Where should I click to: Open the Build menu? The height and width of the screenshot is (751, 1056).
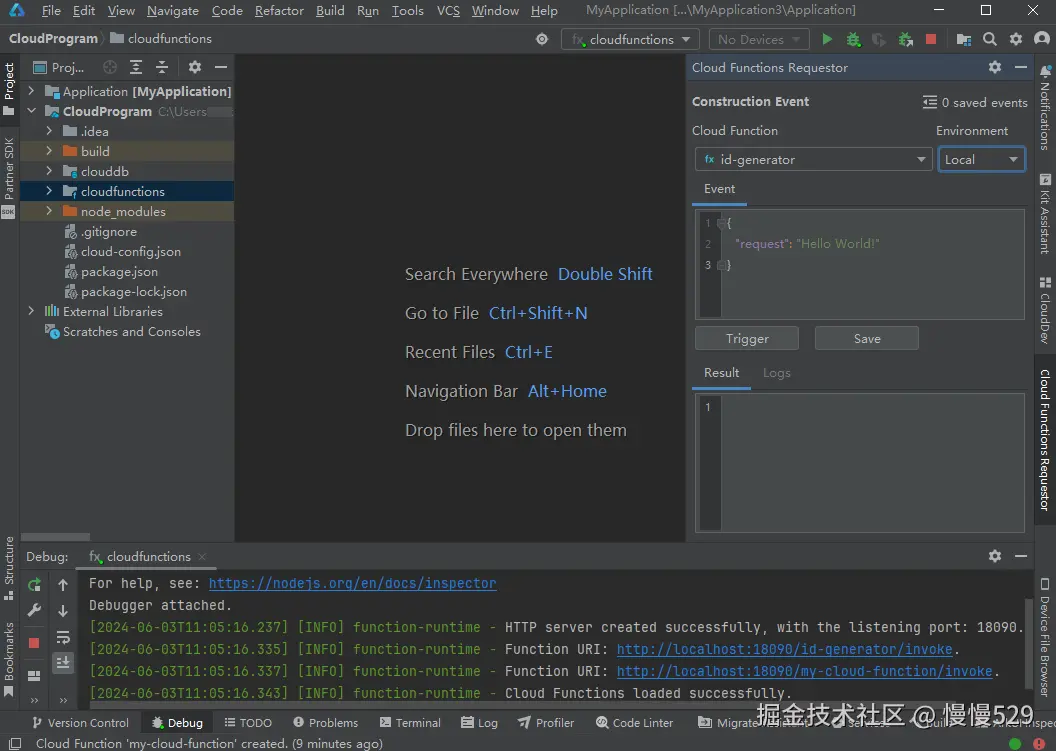[330, 11]
